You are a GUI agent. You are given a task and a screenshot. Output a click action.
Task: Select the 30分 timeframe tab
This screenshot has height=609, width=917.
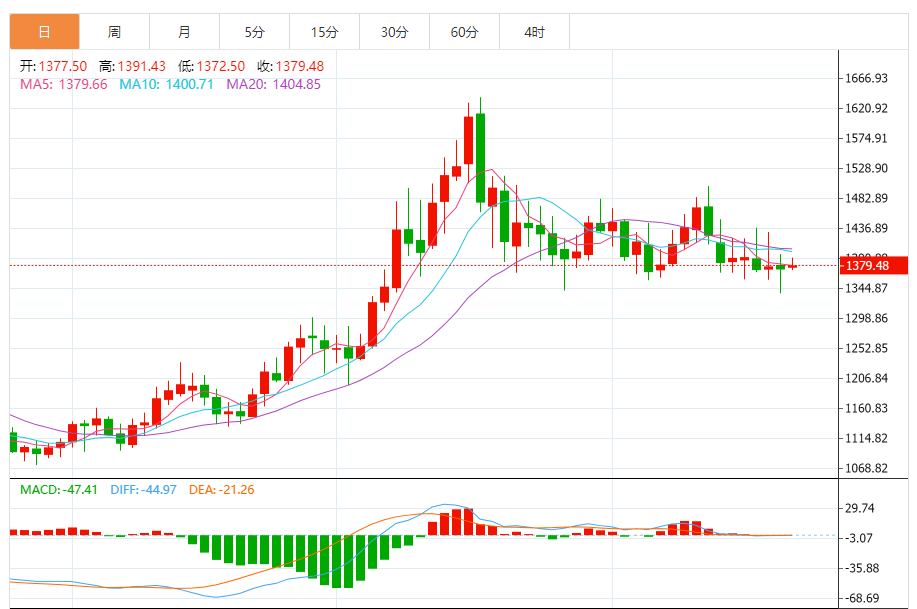pyautogui.click(x=394, y=32)
